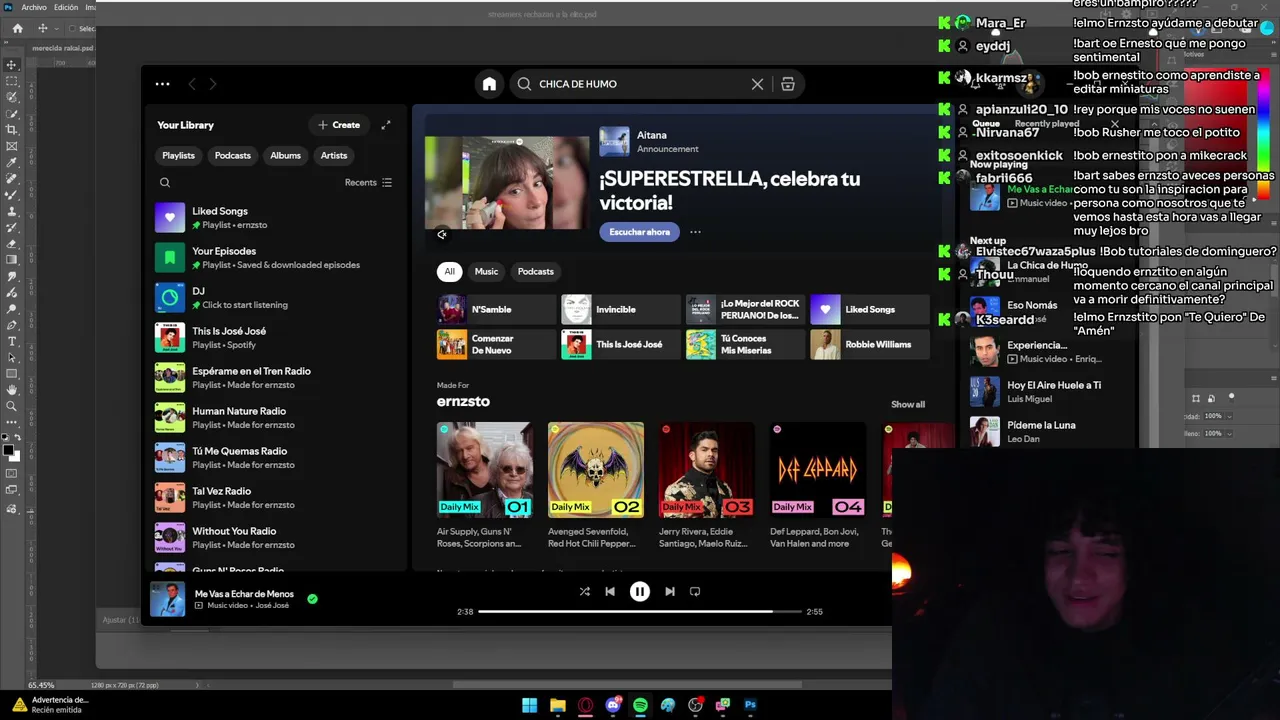Open Liked Songs in Your Library
This screenshot has height=720, width=1280.
pos(275,218)
